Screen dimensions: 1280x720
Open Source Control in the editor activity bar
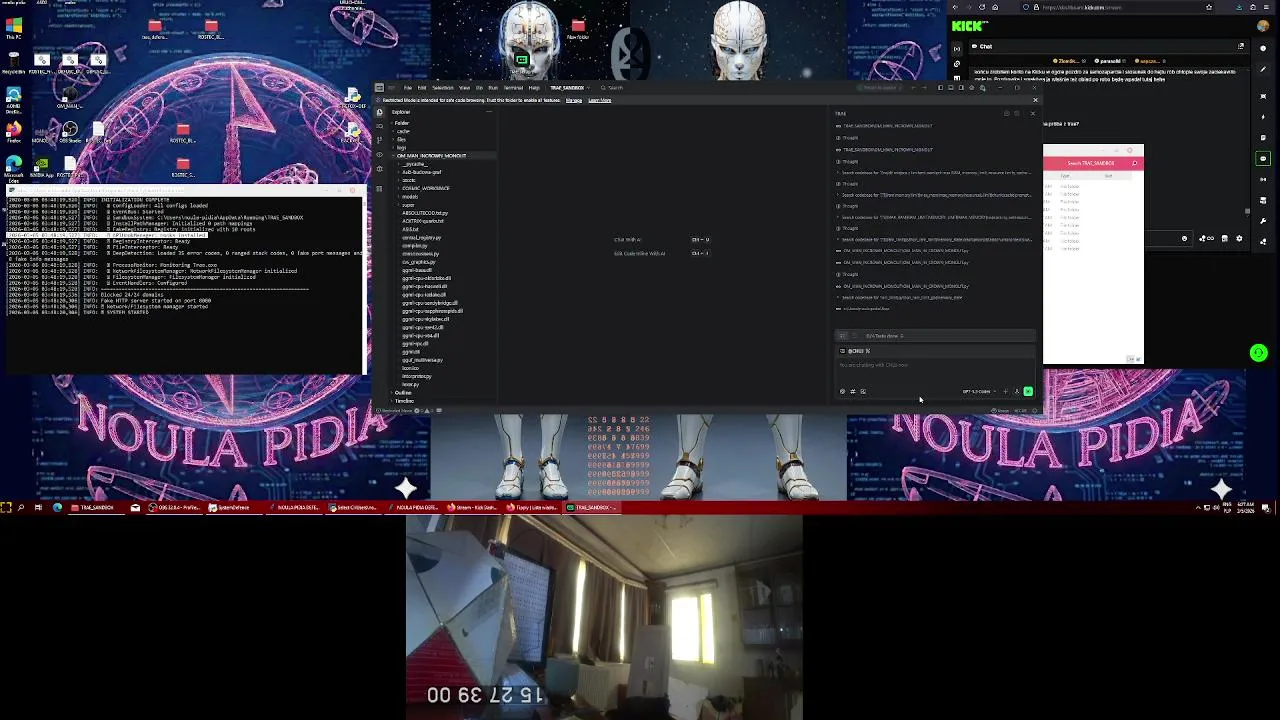click(379, 140)
